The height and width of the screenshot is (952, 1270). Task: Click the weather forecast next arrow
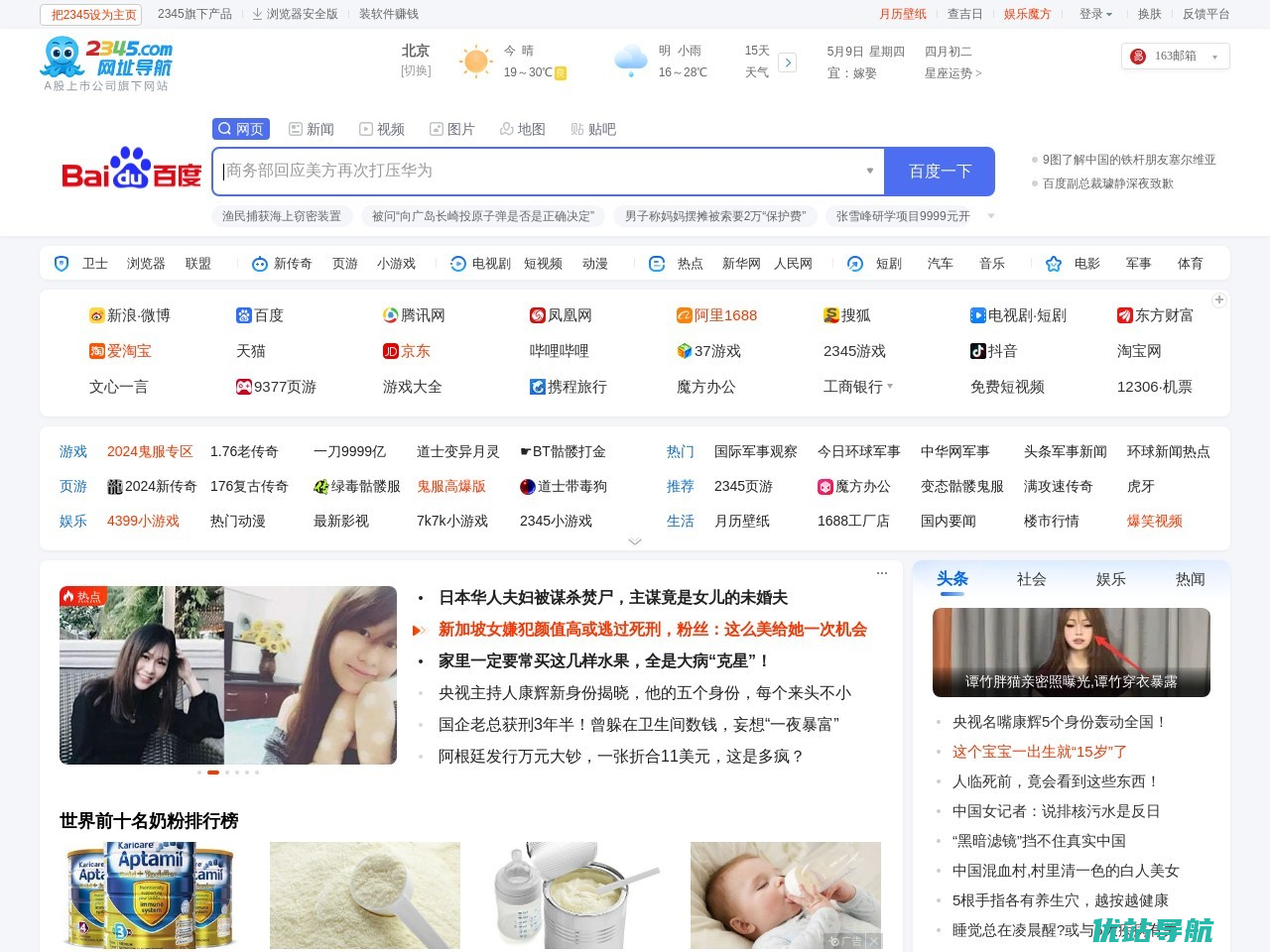[x=788, y=62]
